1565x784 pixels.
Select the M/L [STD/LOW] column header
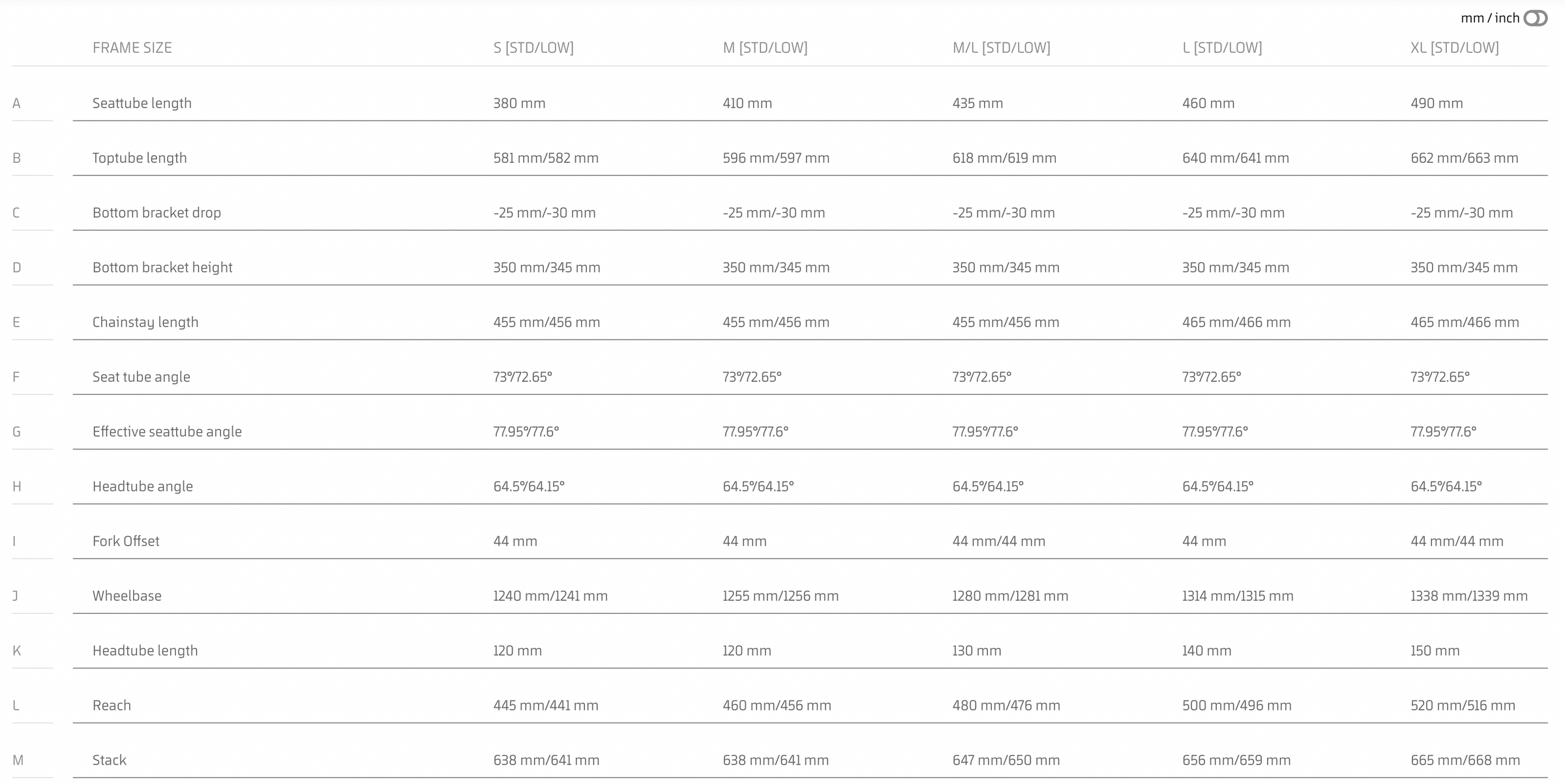(1001, 48)
